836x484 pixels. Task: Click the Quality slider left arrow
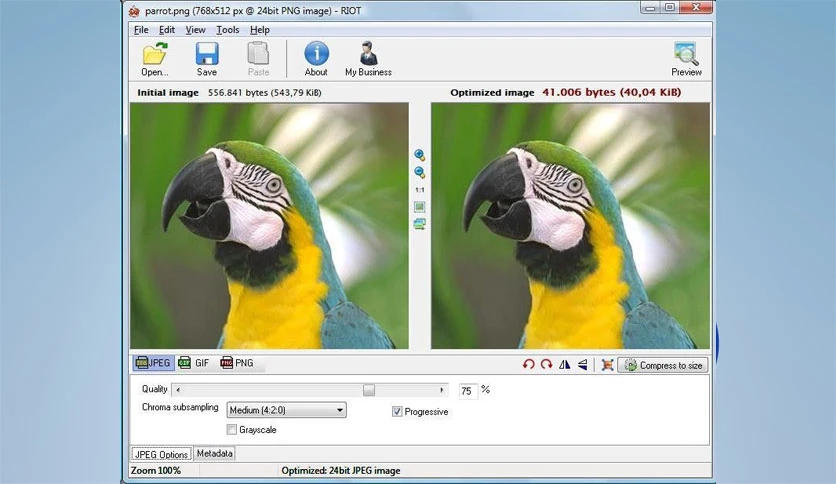(178, 390)
